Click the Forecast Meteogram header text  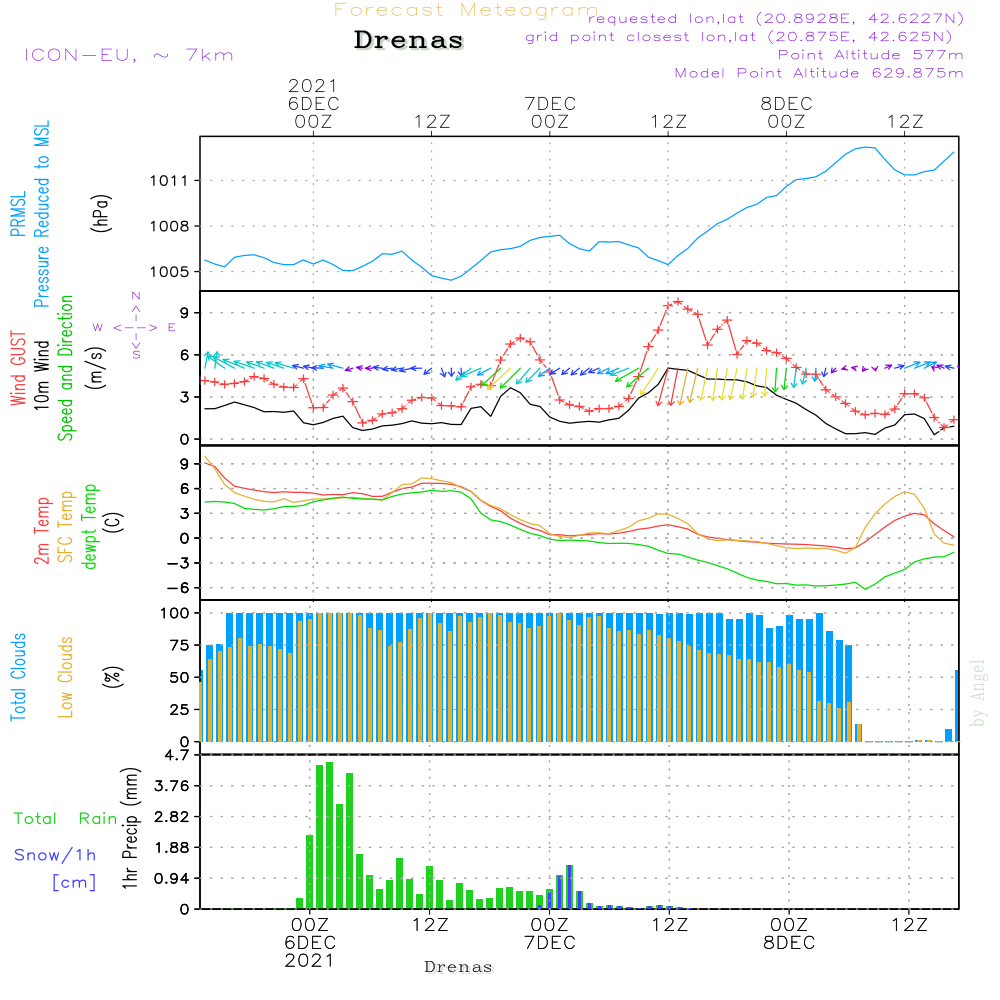pyautogui.click(x=466, y=10)
